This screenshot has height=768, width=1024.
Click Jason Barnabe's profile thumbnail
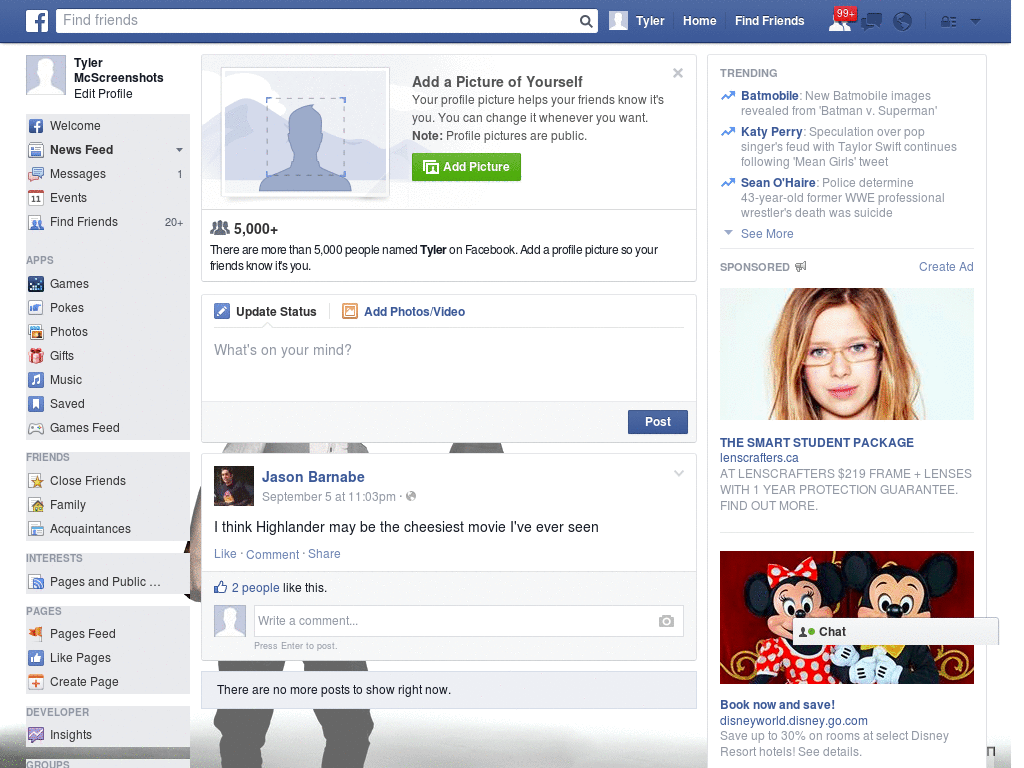pos(234,486)
